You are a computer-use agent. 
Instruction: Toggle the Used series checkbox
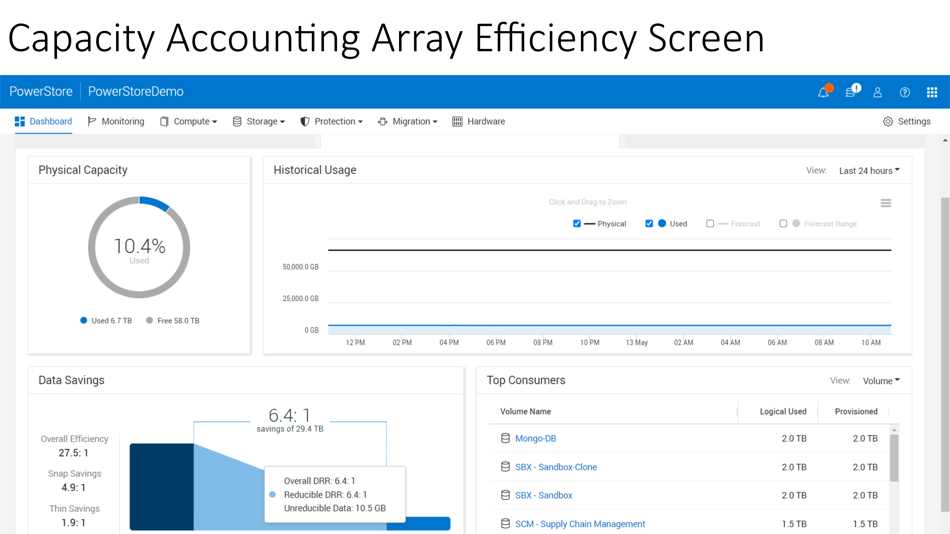[649, 224]
